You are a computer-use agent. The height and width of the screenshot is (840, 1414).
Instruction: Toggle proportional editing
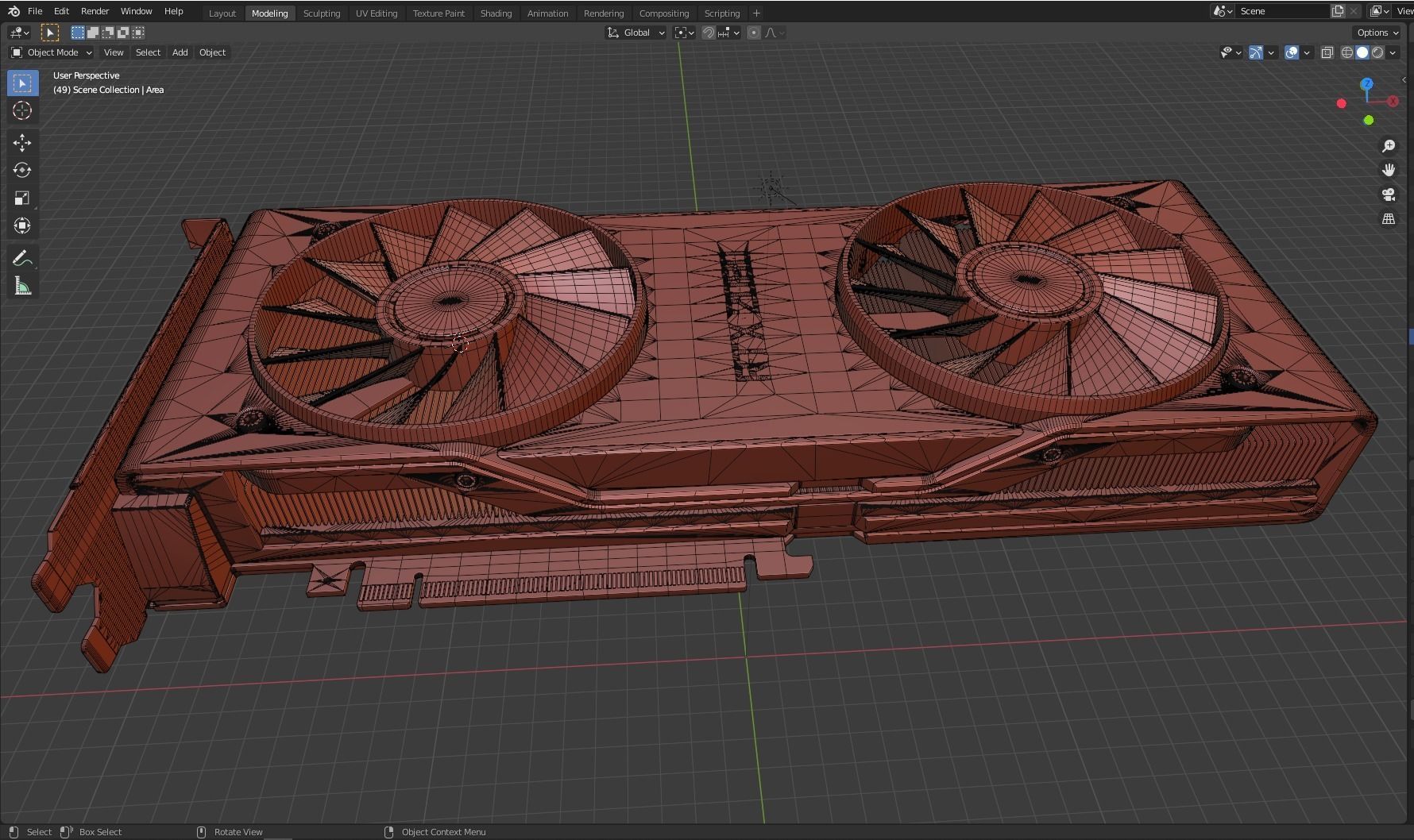[754, 33]
